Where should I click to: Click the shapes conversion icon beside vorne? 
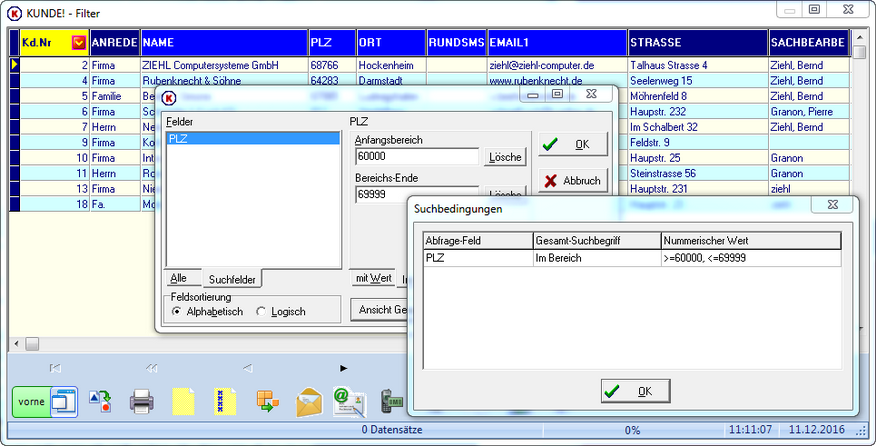101,401
